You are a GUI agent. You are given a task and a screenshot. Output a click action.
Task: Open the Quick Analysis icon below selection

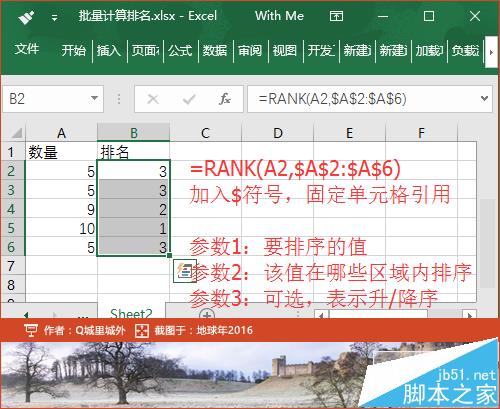coord(185,271)
